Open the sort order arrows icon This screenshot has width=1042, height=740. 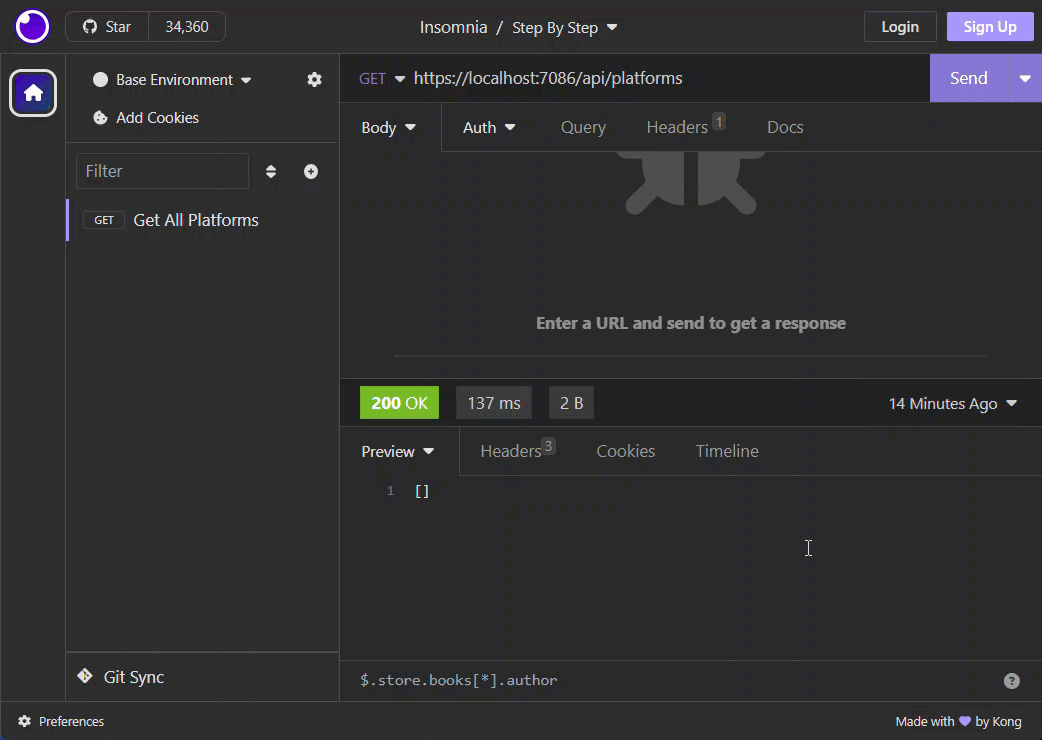270,171
